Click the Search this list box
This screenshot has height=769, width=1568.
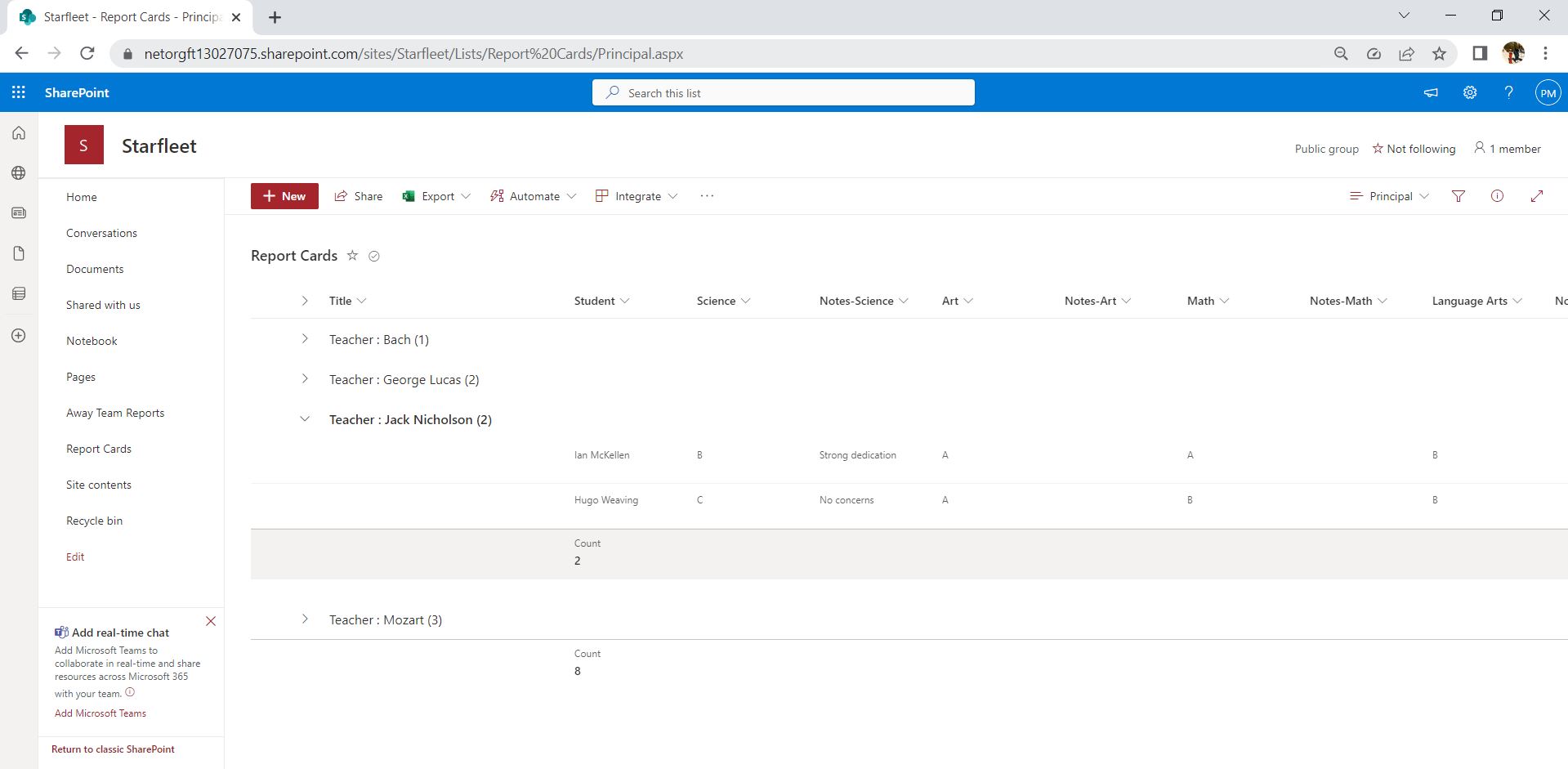click(783, 93)
